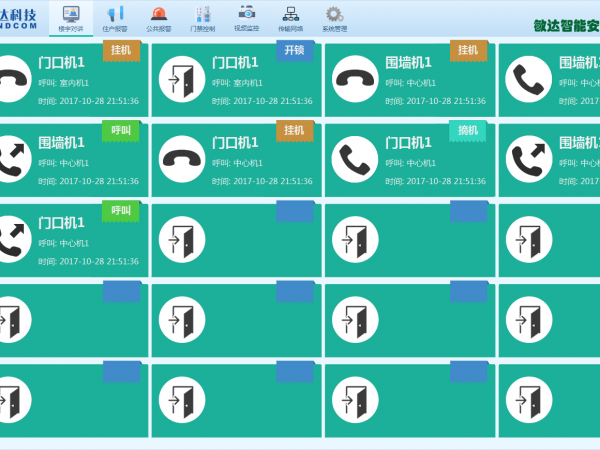Open the 视频监控 camera icon
Image resolution: width=600 pixels, height=450 pixels.
click(245, 14)
